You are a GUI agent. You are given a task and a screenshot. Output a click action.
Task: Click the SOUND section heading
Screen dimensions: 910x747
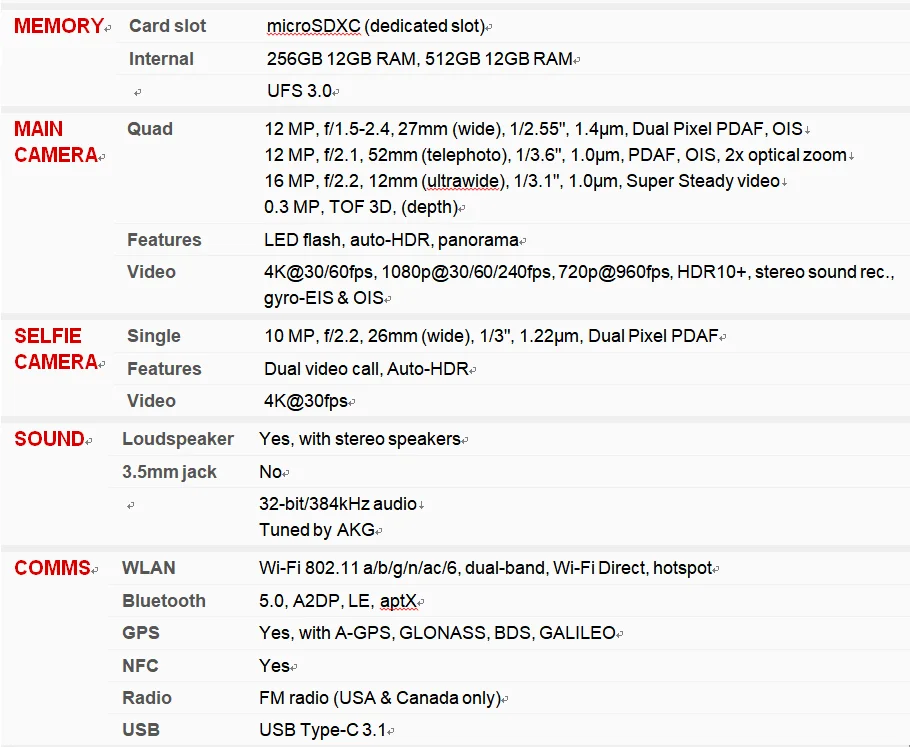(49, 439)
